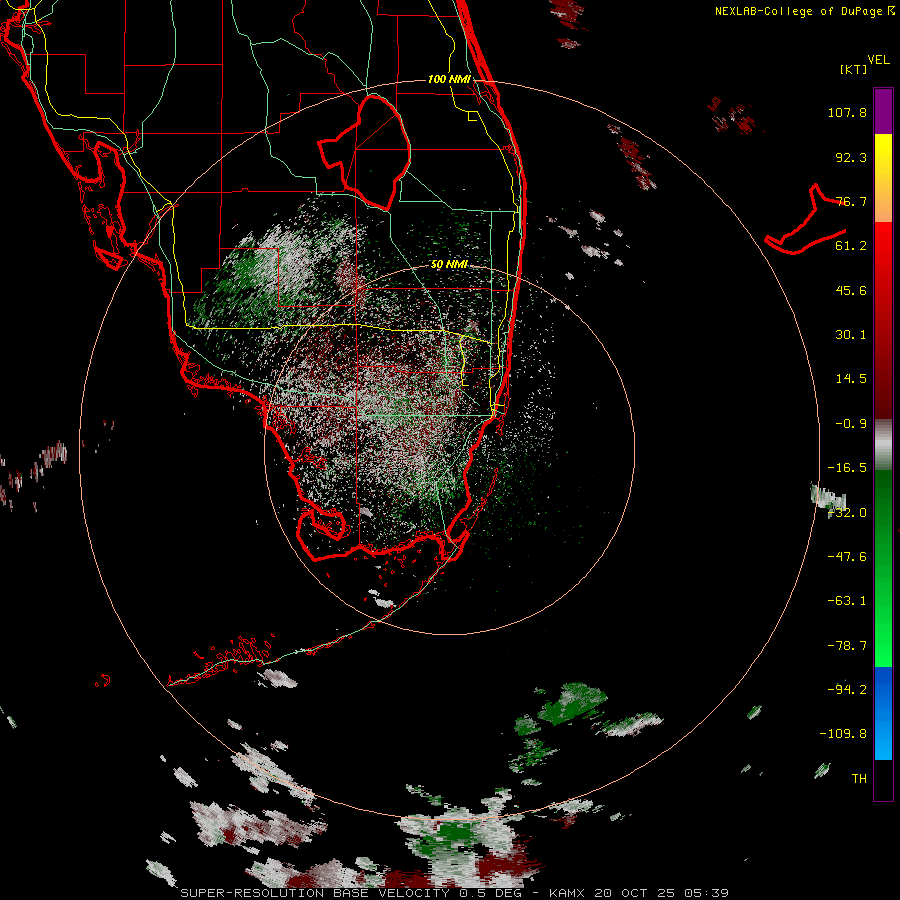This screenshot has width=900, height=900.
Task: Click the 92.3 scale value
Action: point(851,157)
